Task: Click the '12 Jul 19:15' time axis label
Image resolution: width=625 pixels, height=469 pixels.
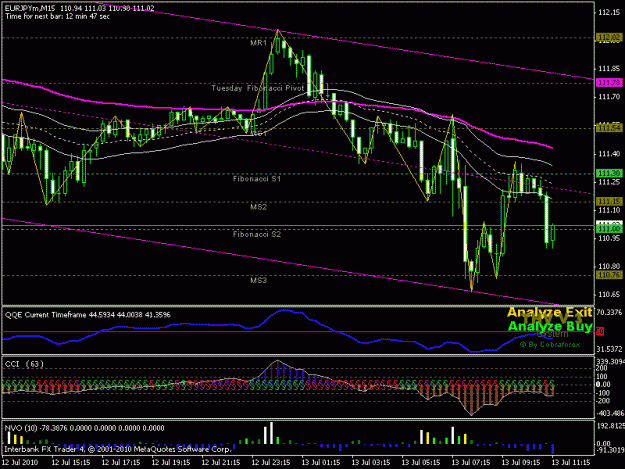Action: (171, 462)
